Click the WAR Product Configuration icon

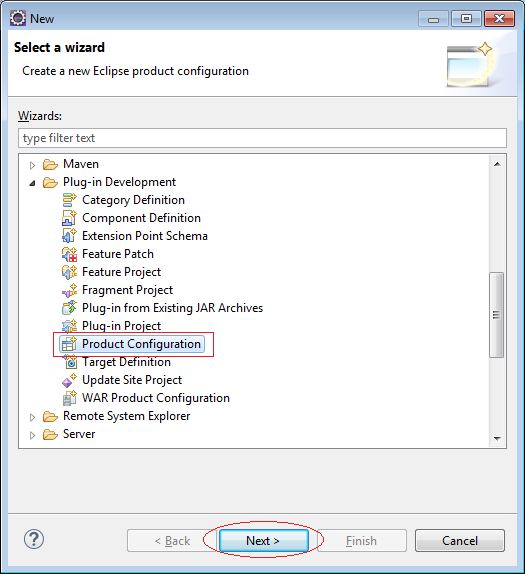pyautogui.click(x=69, y=398)
